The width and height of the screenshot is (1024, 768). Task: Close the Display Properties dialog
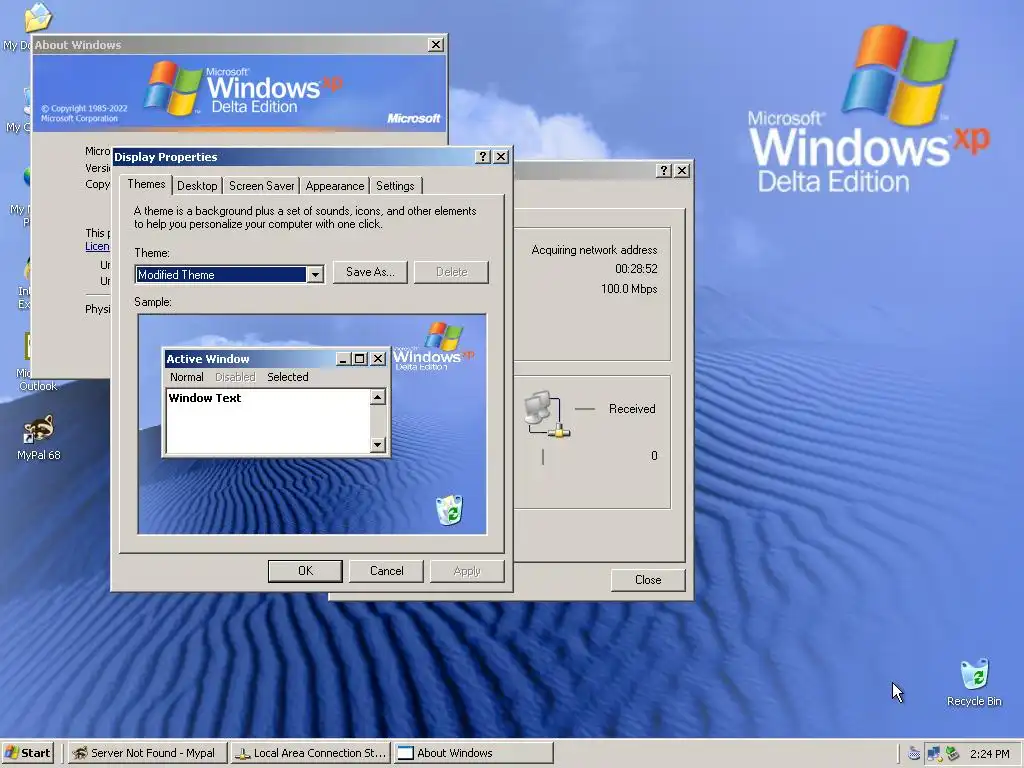coord(501,157)
